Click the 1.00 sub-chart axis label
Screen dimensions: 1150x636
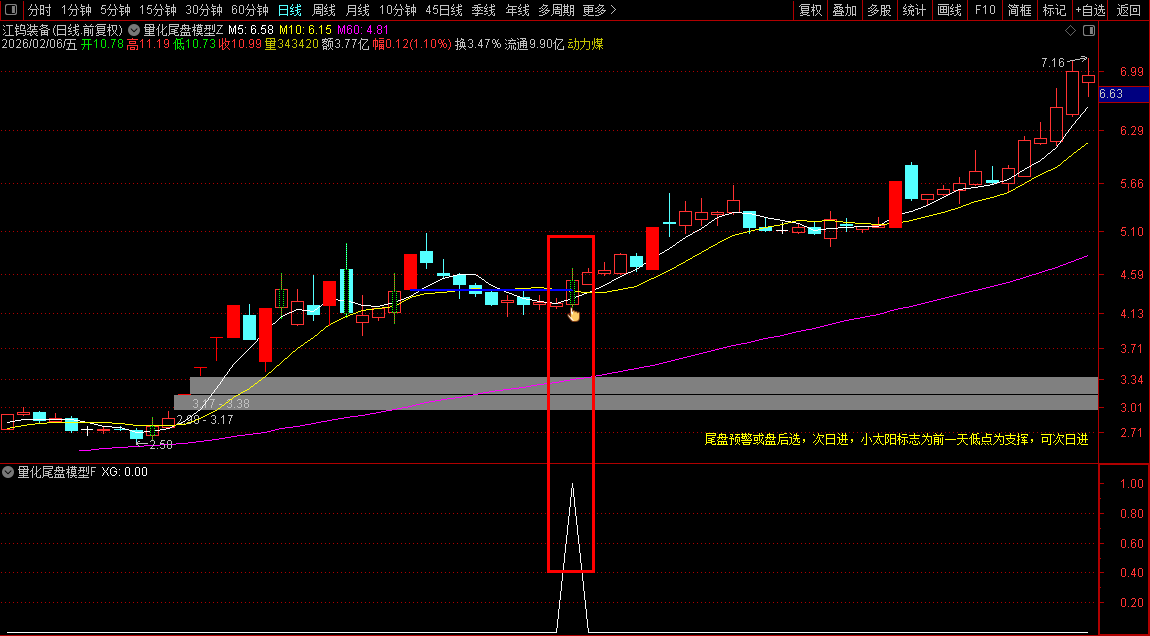coord(1132,483)
